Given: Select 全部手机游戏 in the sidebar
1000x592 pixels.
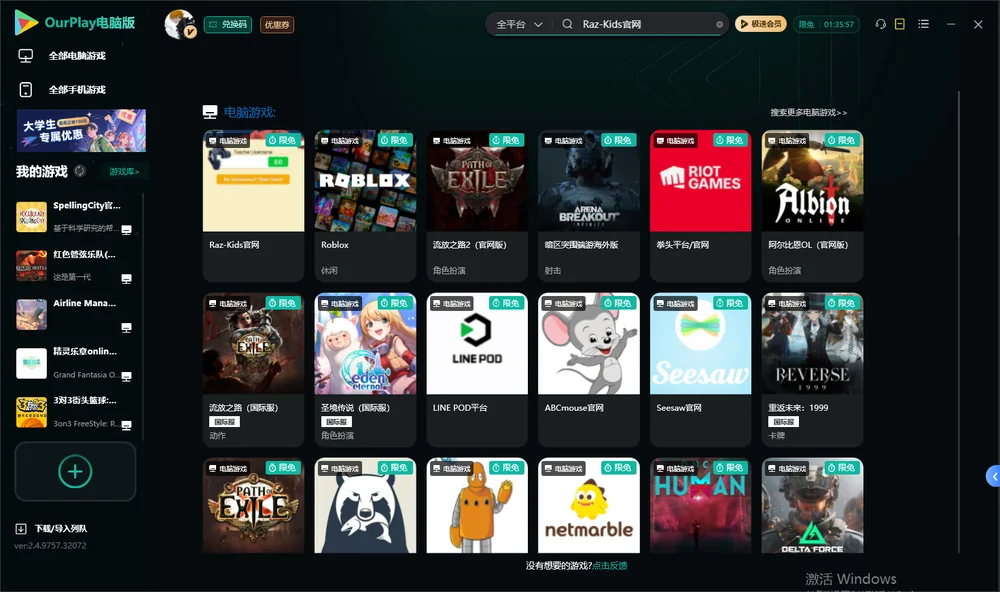Looking at the screenshot, I should [62, 90].
